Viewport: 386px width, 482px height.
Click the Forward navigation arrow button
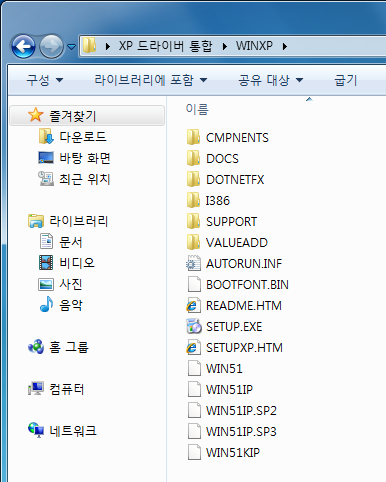pyautogui.click(x=51, y=46)
